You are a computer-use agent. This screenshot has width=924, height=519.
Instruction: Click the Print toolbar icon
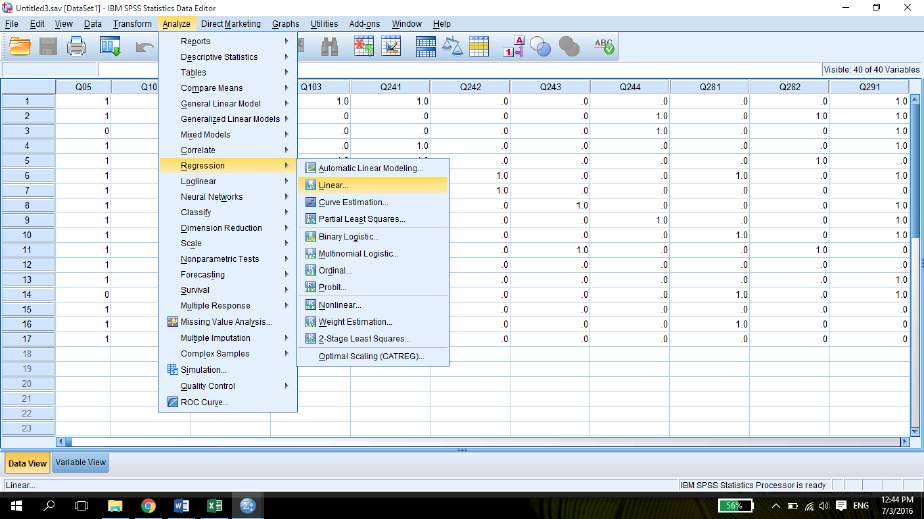tap(76, 46)
